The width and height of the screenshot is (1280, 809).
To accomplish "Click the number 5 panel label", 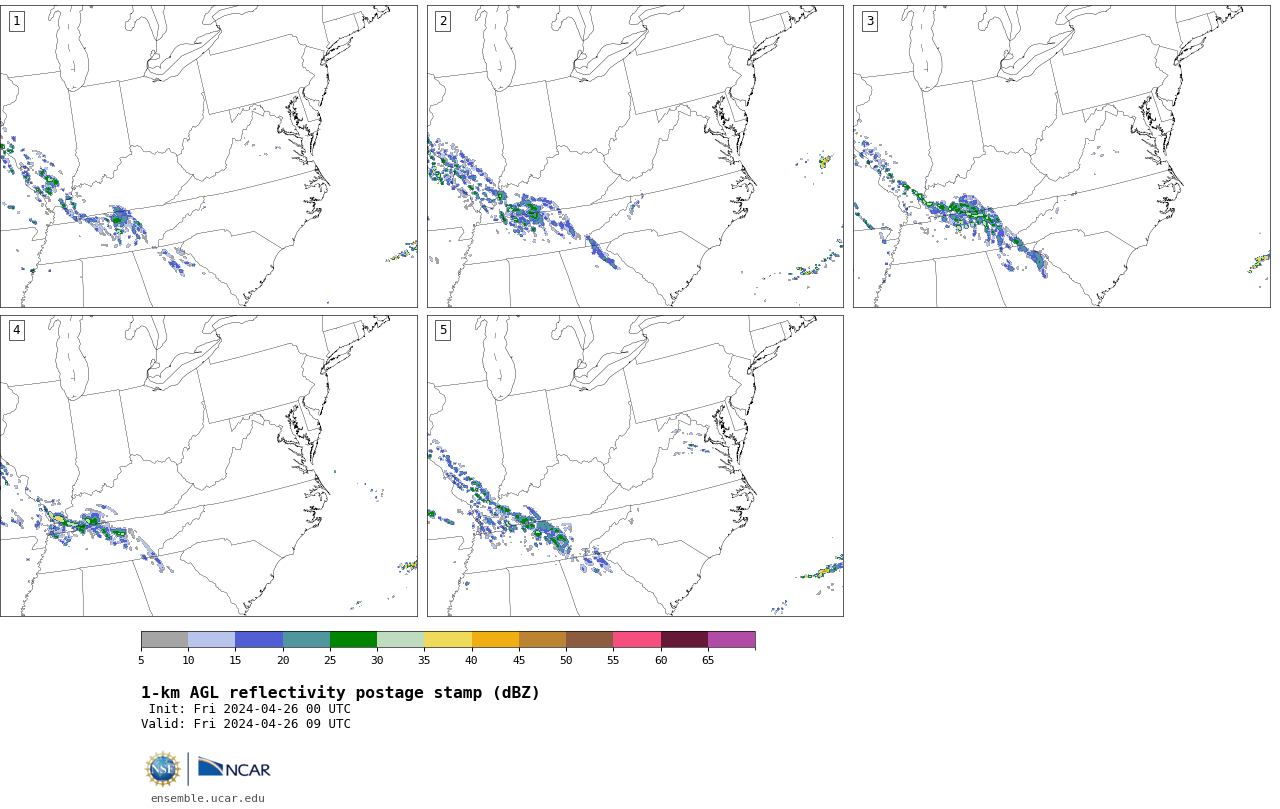I will [443, 330].
